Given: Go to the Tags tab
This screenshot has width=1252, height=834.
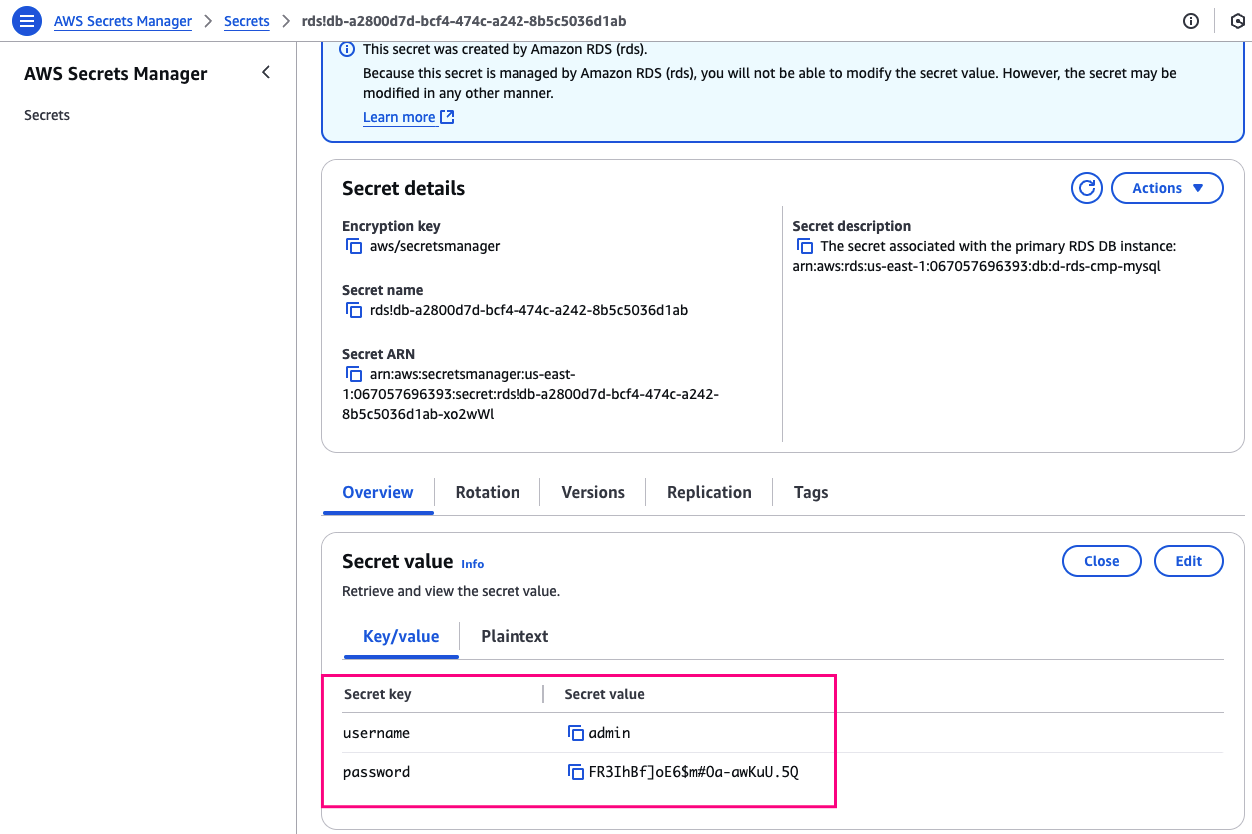Looking at the screenshot, I should [x=811, y=492].
